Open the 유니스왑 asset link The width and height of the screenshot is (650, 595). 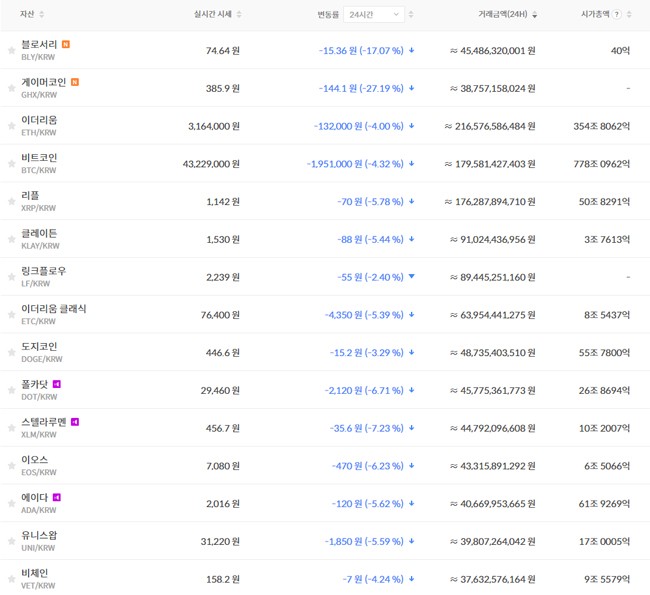pyautogui.click(x=39, y=535)
